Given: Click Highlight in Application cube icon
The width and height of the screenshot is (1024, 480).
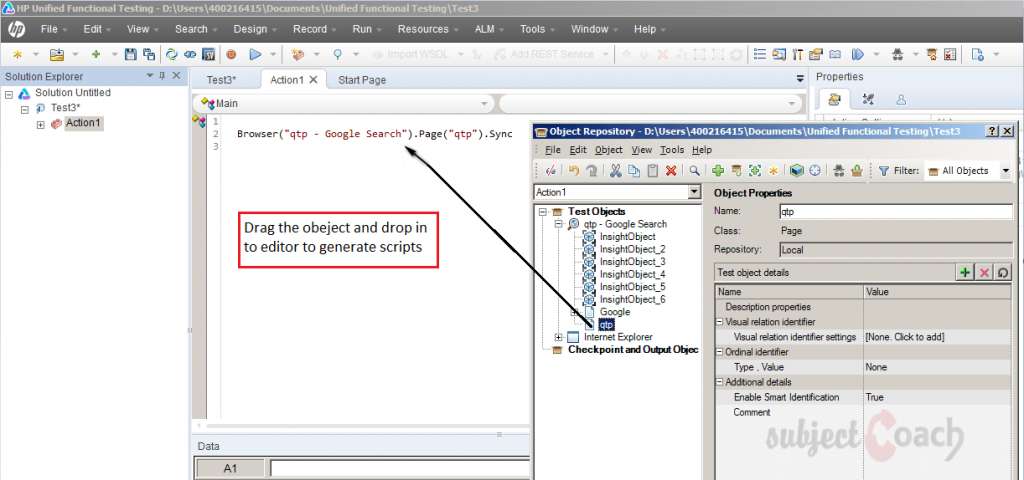Looking at the screenshot, I should coord(796,170).
